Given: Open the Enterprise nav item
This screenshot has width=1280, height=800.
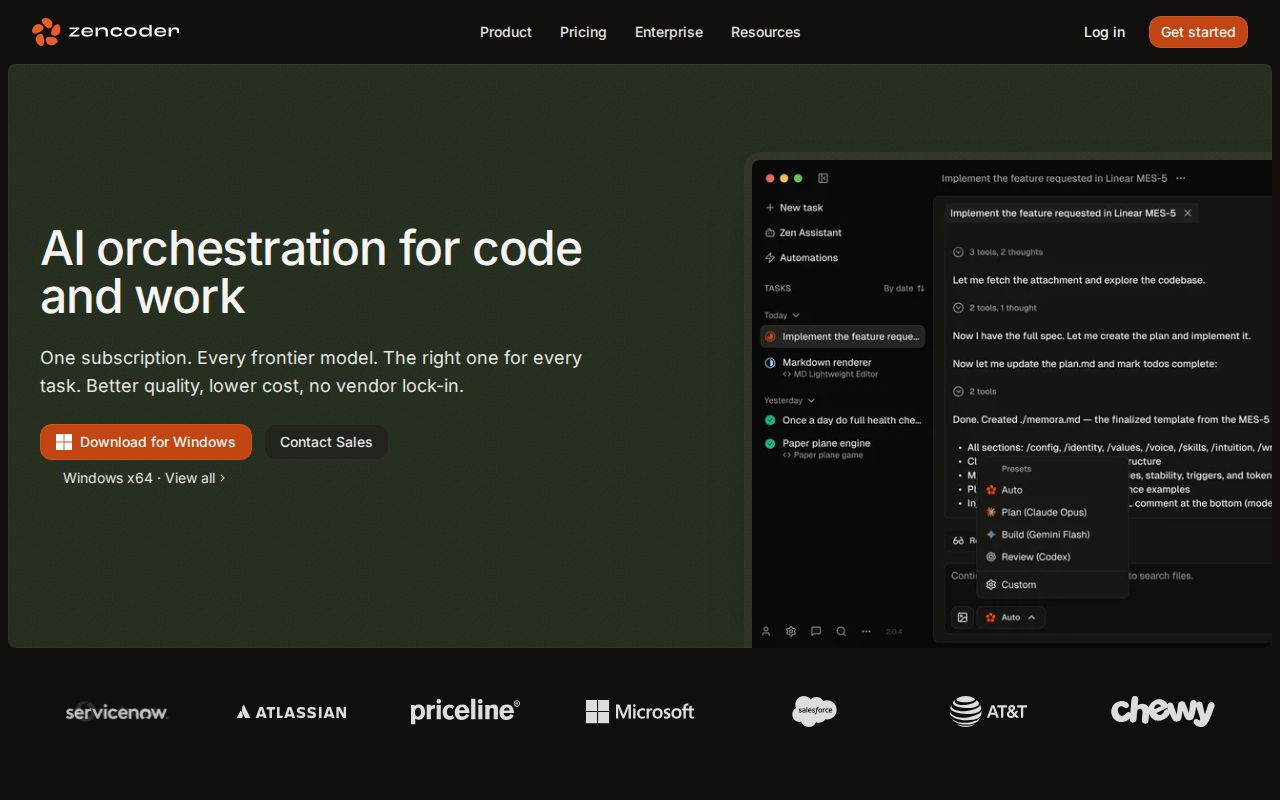Looking at the screenshot, I should [x=669, y=32].
